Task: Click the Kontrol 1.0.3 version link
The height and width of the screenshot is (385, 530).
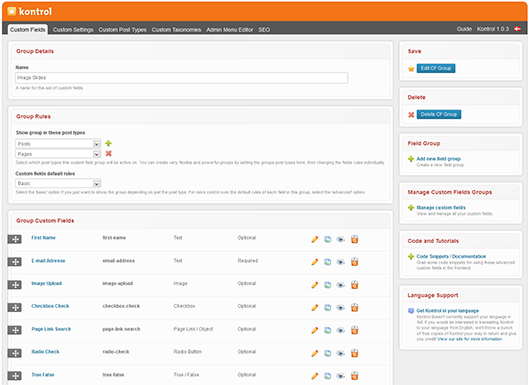Action: [x=493, y=29]
